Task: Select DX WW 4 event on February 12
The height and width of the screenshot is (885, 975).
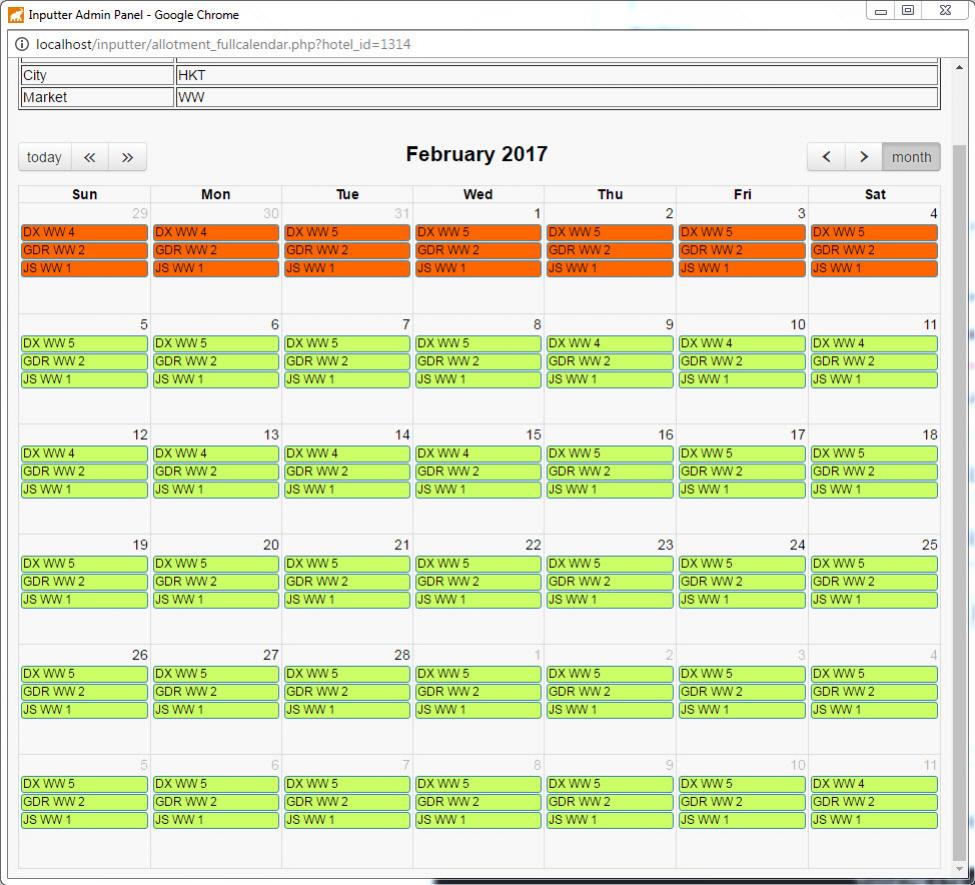Action: [84, 453]
